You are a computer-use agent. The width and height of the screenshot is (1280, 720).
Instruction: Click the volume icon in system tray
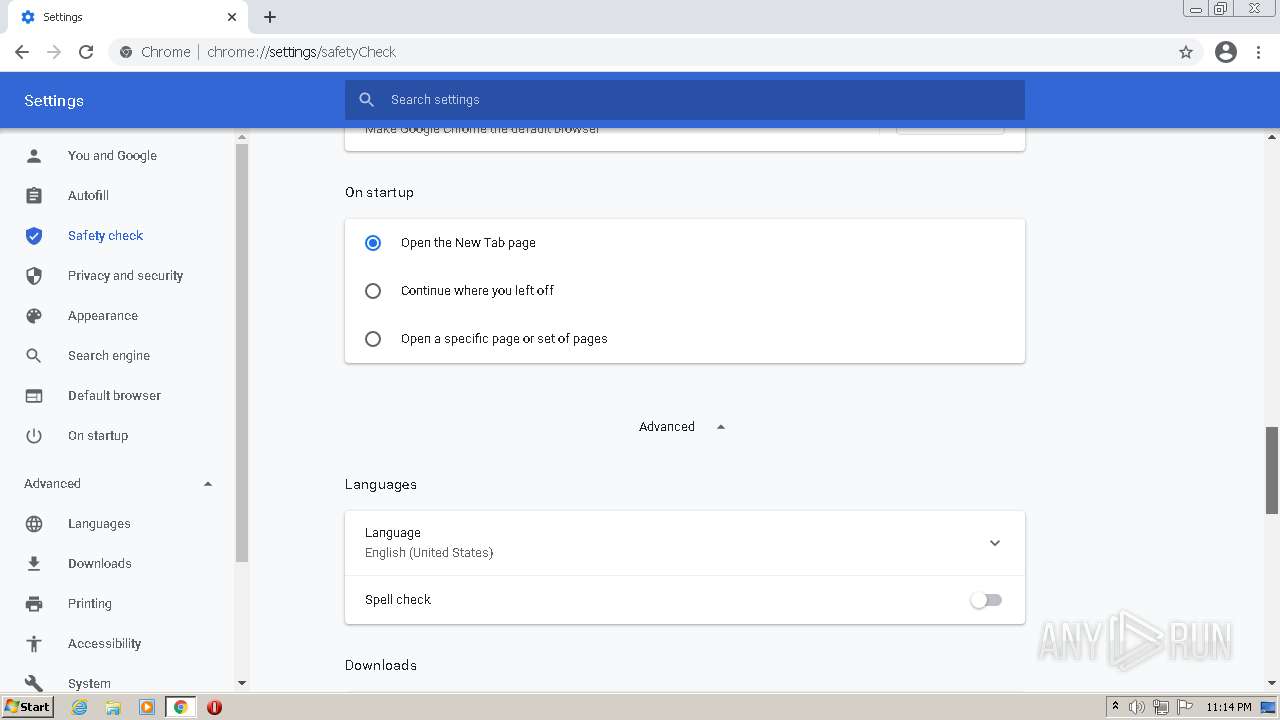1137,707
